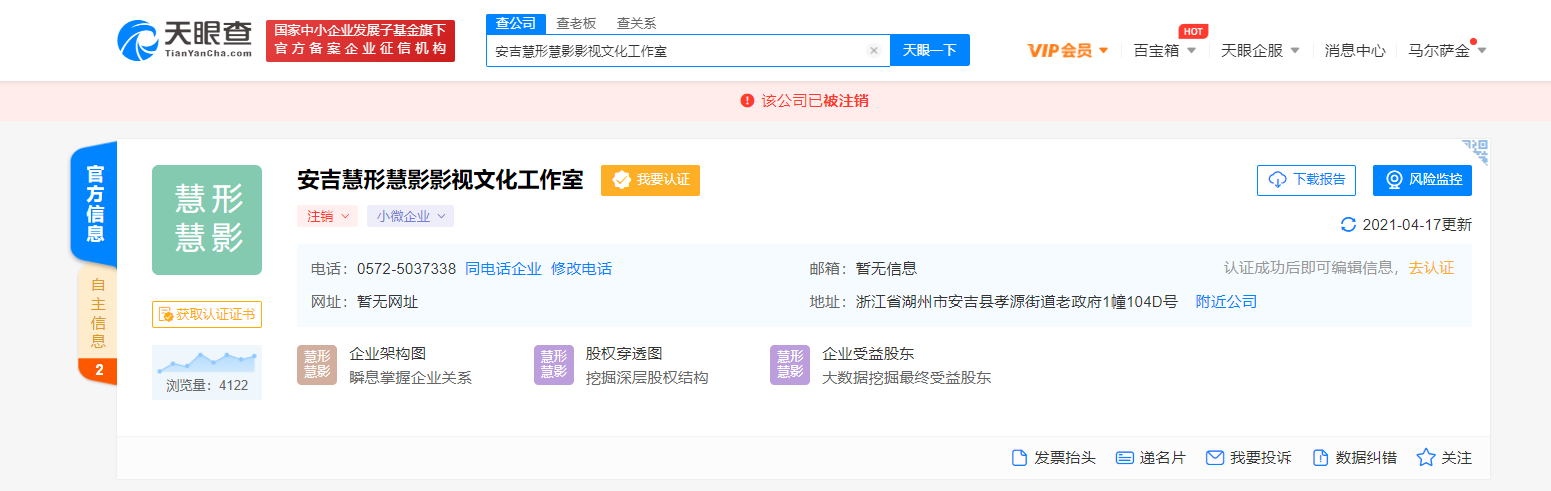Open 同电话企业 link
Image resolution: width=1551 pixels, height=491 pixels.
tap(503, 269)
